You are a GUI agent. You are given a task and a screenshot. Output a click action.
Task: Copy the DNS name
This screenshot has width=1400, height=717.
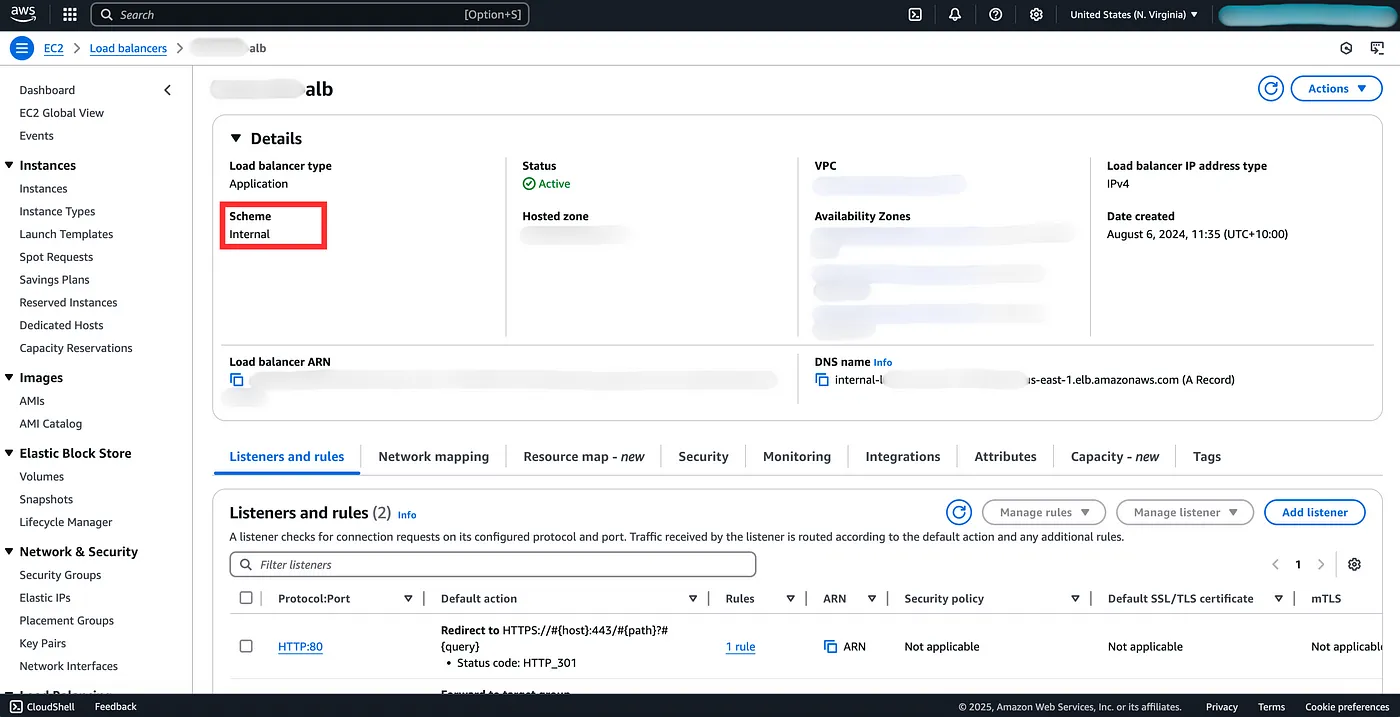point(822,380)
